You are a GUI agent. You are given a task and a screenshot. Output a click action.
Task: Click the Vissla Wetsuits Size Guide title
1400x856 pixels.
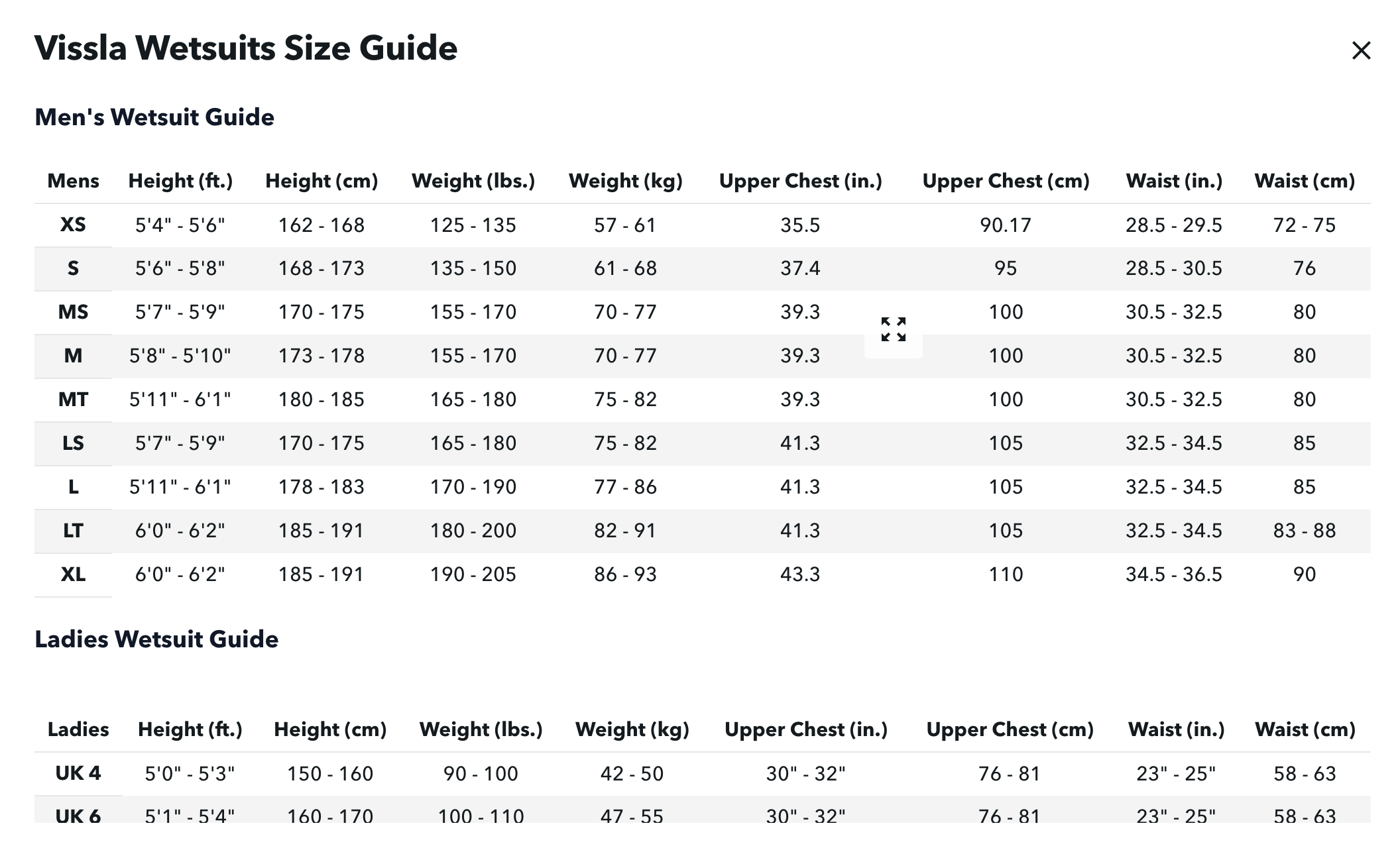point(246,48)
